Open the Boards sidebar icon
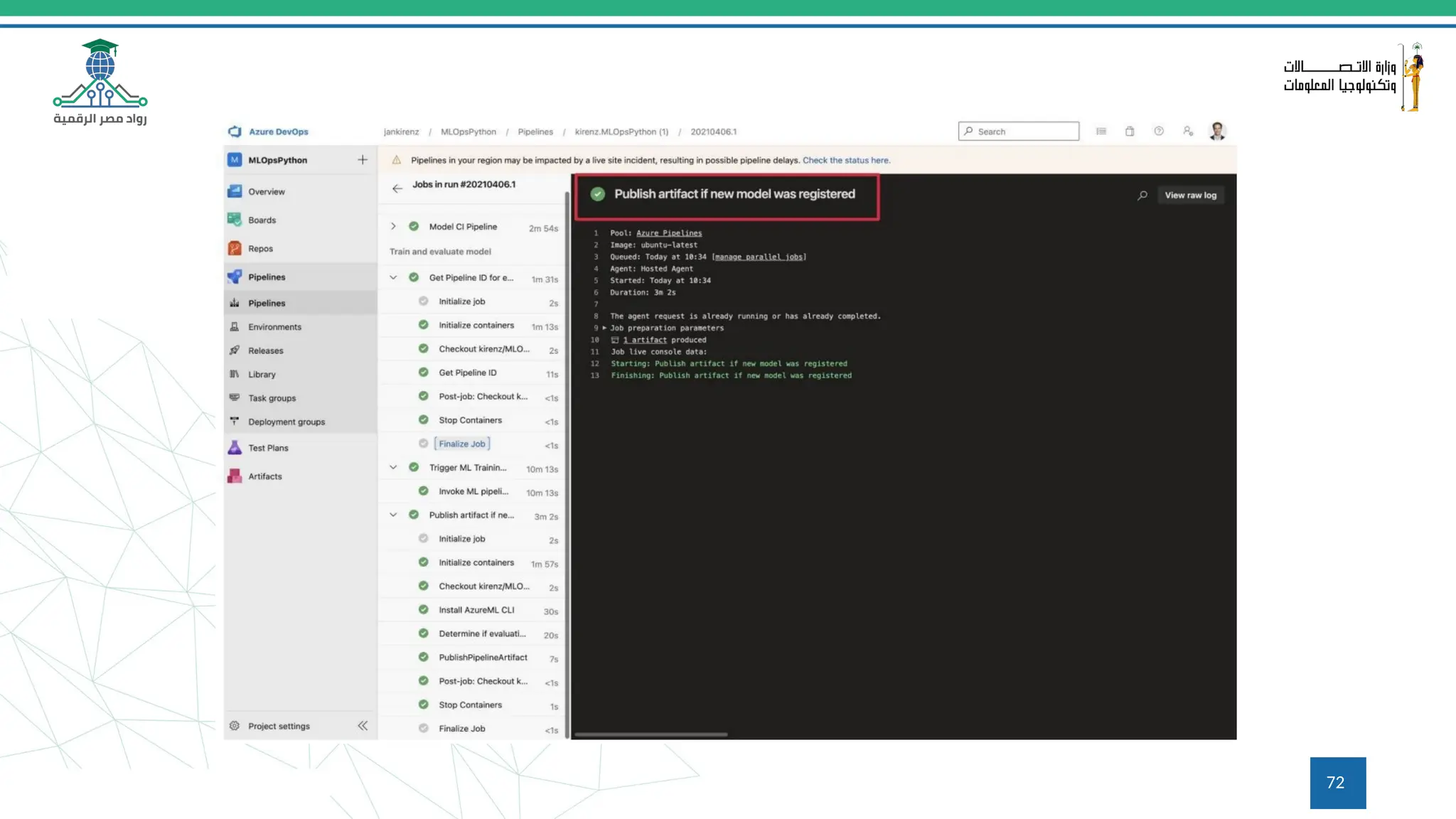The width and height of the screenshot is (1456, 819). (x=235, y=220)
